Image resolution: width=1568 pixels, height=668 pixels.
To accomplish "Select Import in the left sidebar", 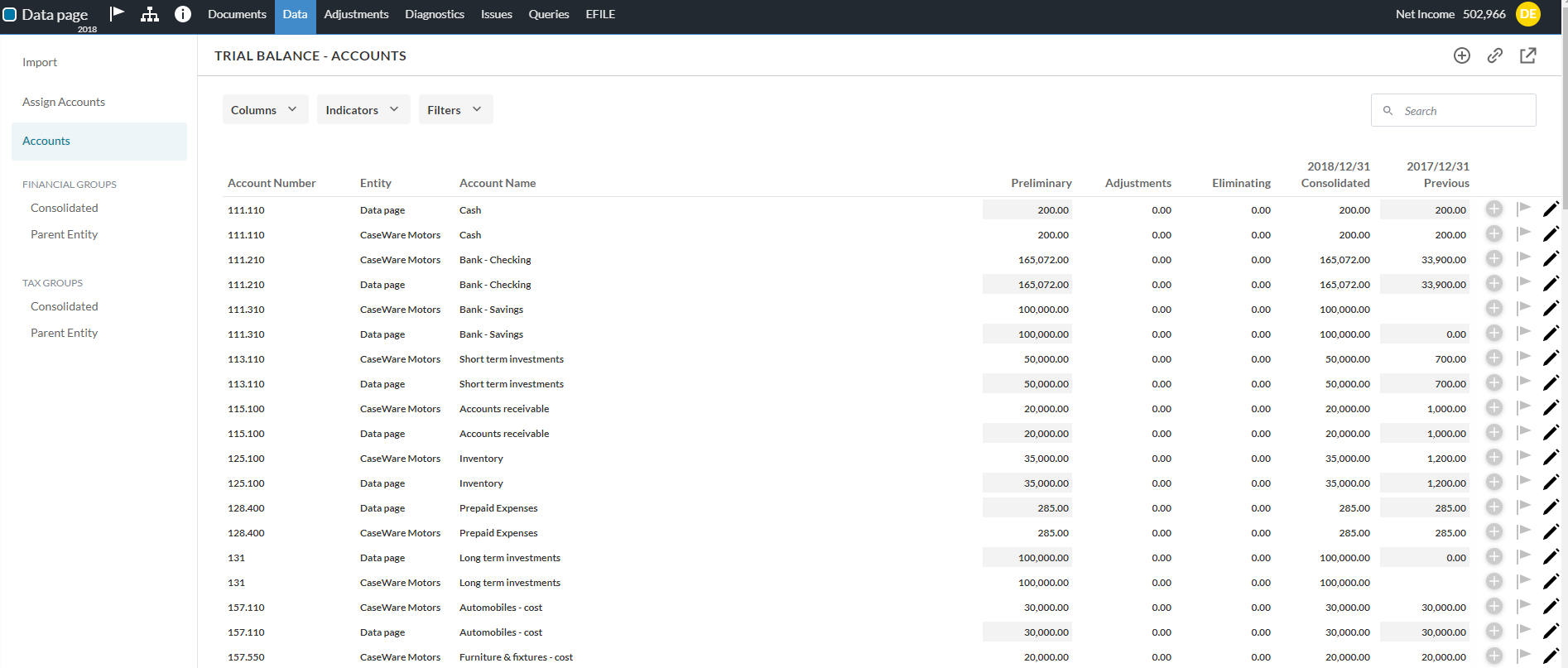I will click(40, 62).
